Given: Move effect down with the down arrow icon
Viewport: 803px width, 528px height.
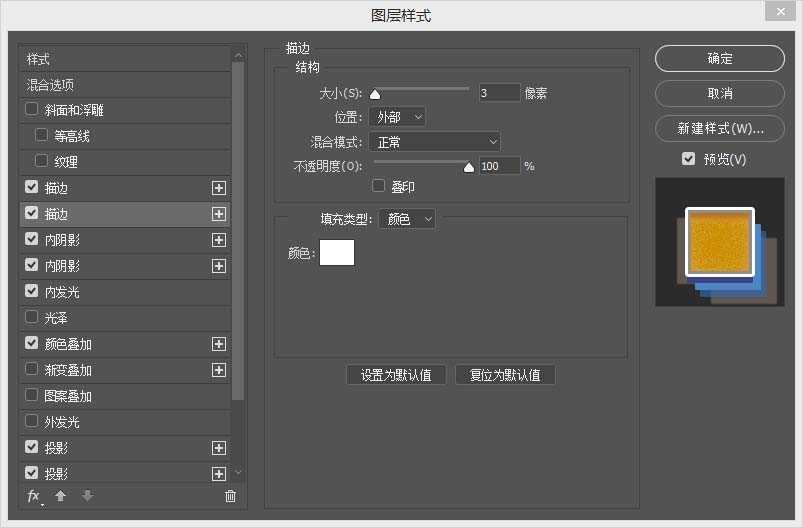Looking at the screenshot, I should tap(86, 496).
